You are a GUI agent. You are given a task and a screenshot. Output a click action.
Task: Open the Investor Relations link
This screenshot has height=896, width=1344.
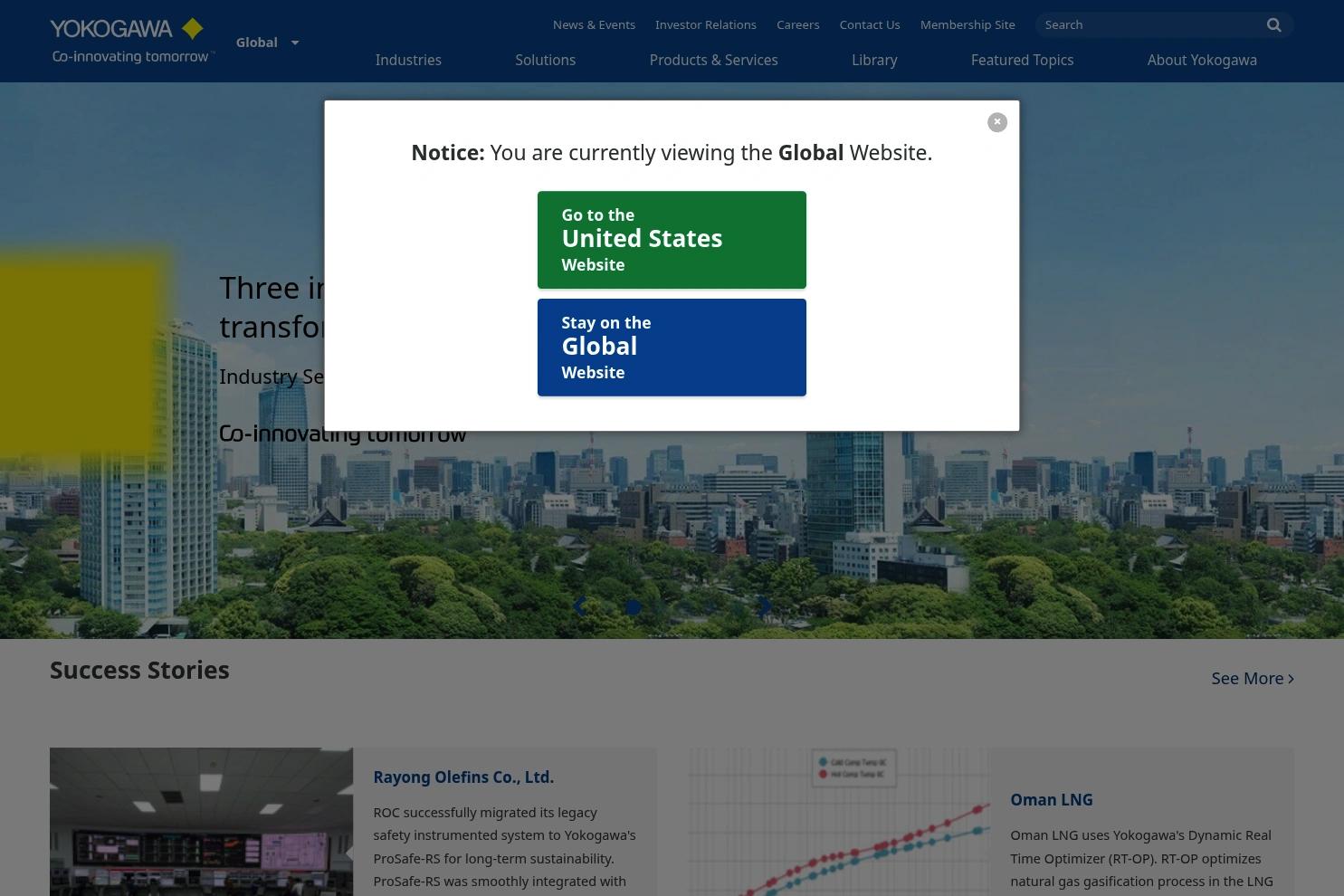(706, 24)
